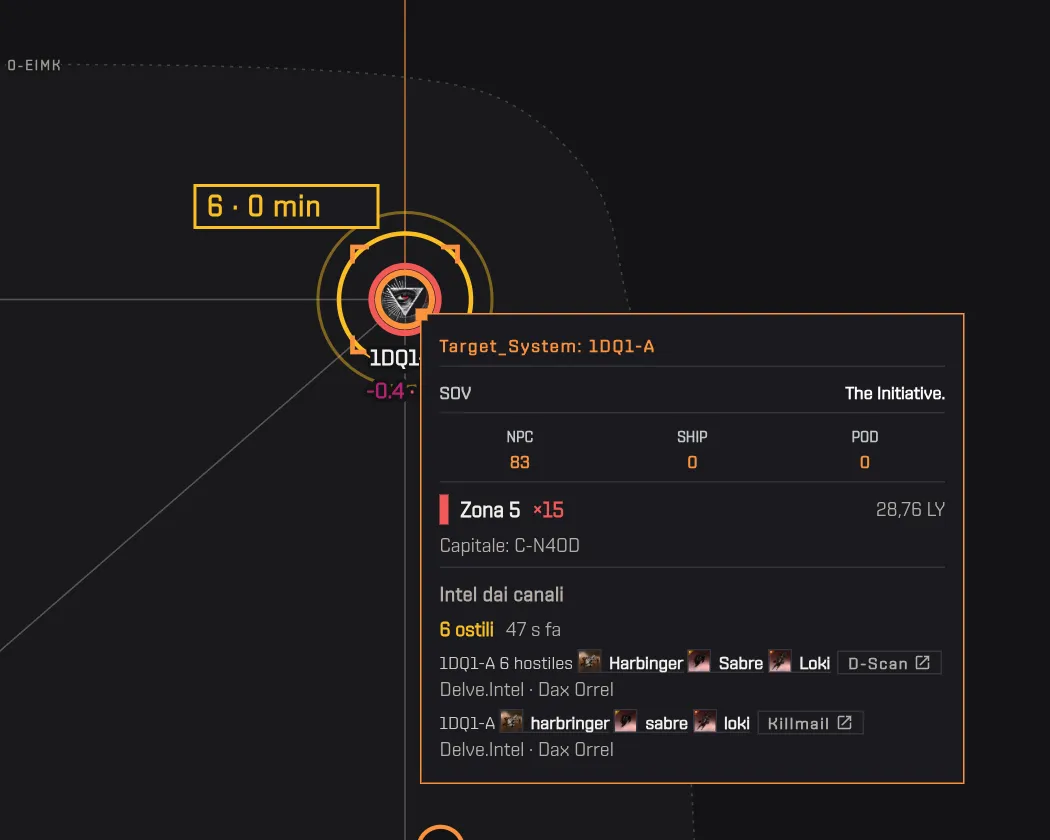Click 'The Initiative.' sovereignty holder

point(895,393)
